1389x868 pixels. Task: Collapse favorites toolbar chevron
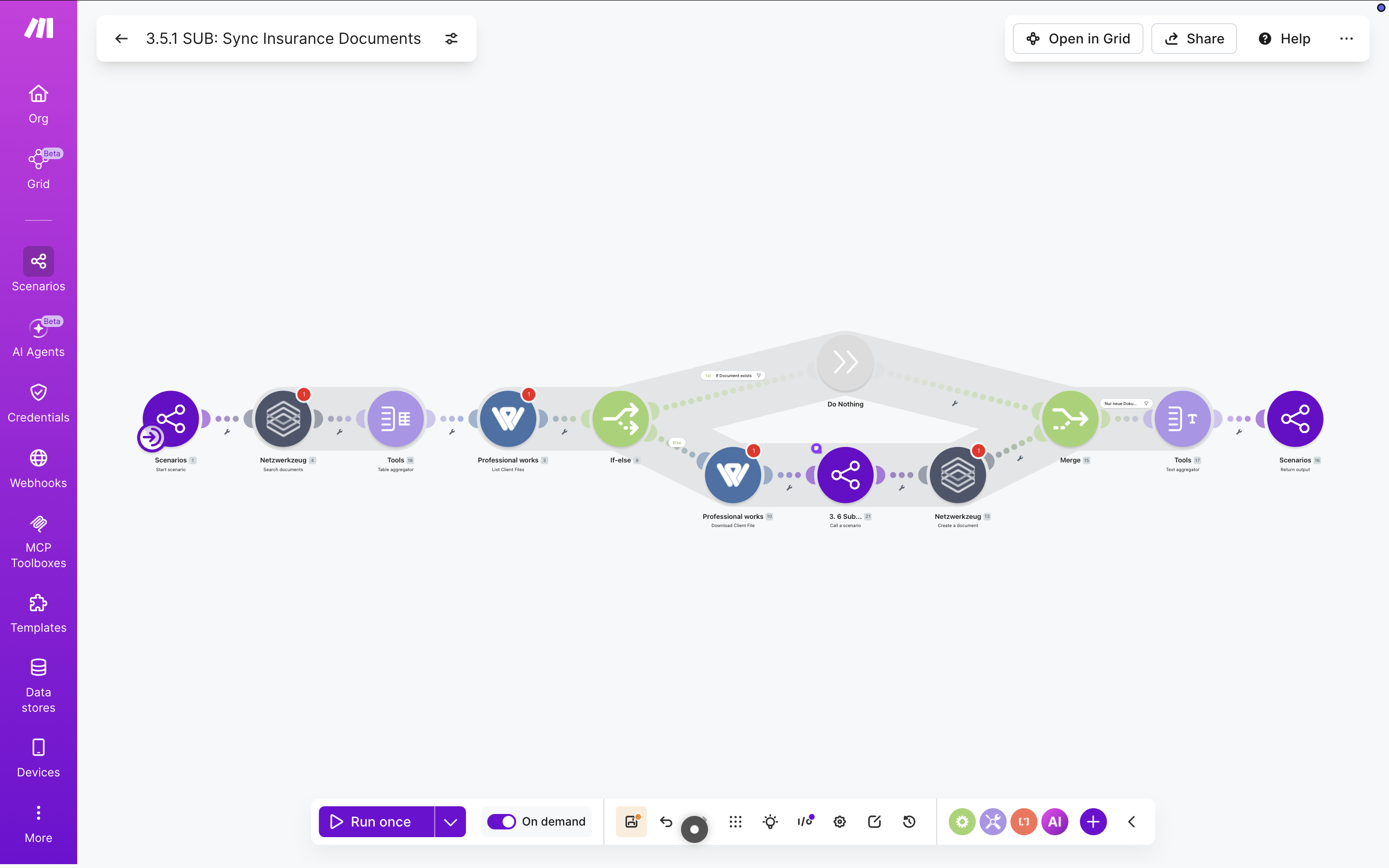click(1131, 822)
